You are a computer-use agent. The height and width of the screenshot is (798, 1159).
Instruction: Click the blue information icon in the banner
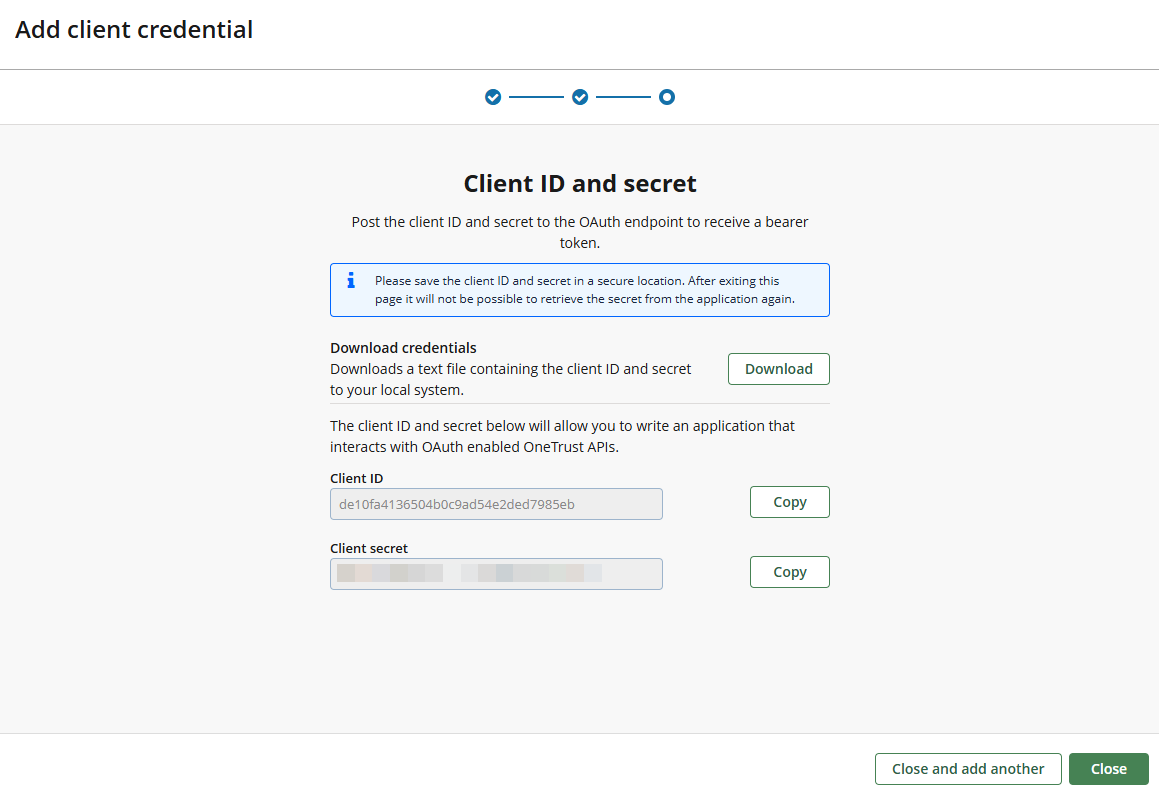point(351,281)
